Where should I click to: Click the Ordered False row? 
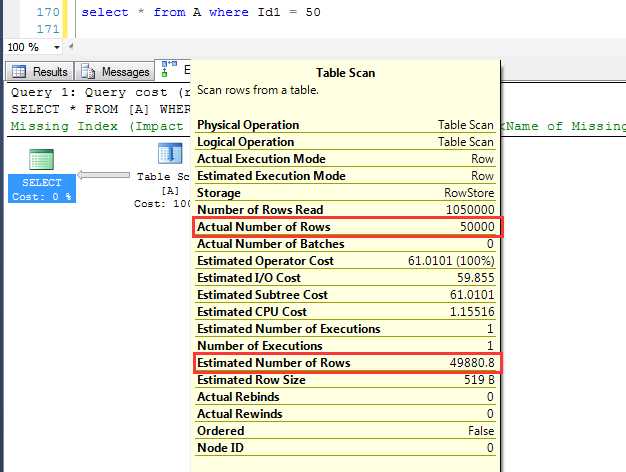345,431
